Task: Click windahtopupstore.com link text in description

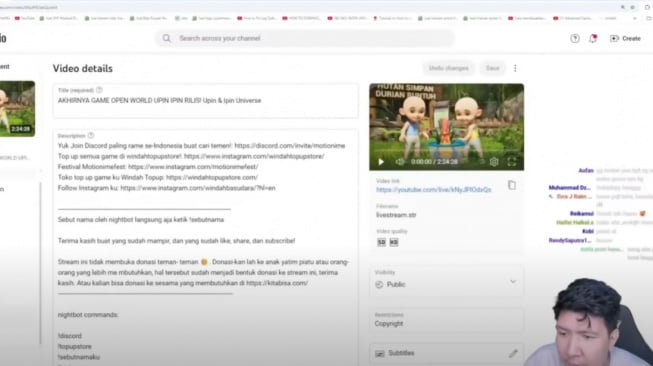Action: (x=212, y=177)
